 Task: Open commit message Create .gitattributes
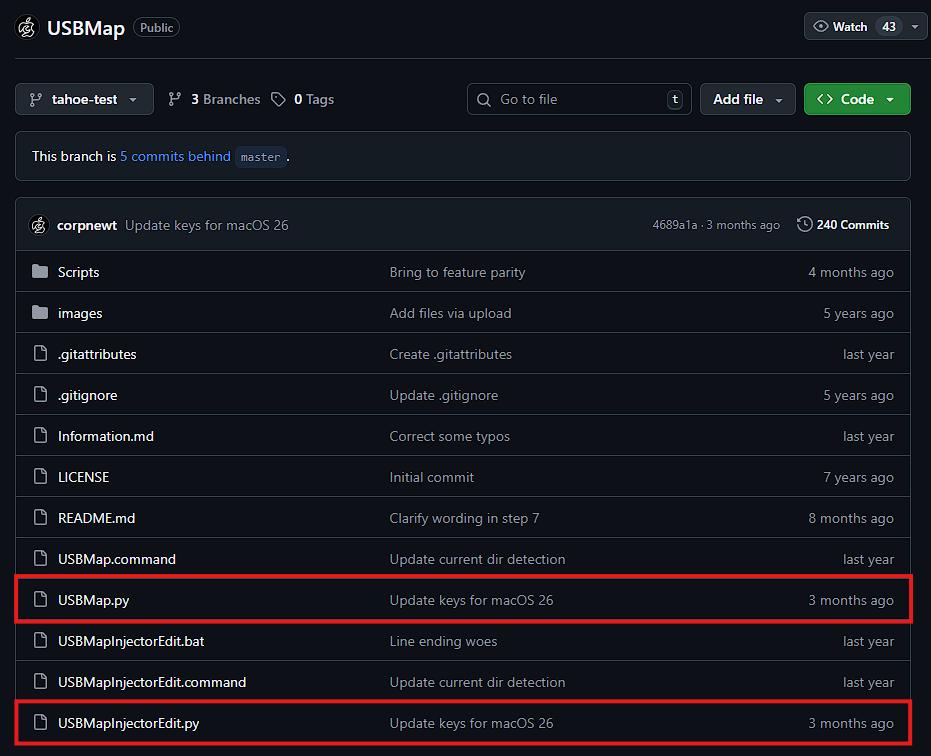tap(451, 354)
